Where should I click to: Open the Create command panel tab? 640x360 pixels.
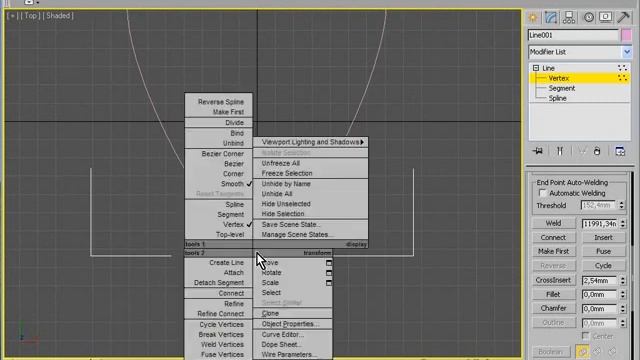(x=533, y=17)
